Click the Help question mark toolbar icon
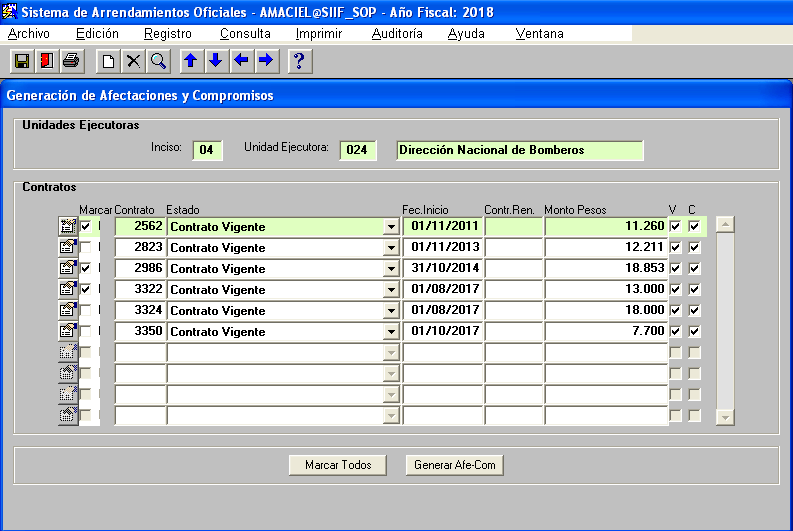793x531 pixels. tap(299, 61)
